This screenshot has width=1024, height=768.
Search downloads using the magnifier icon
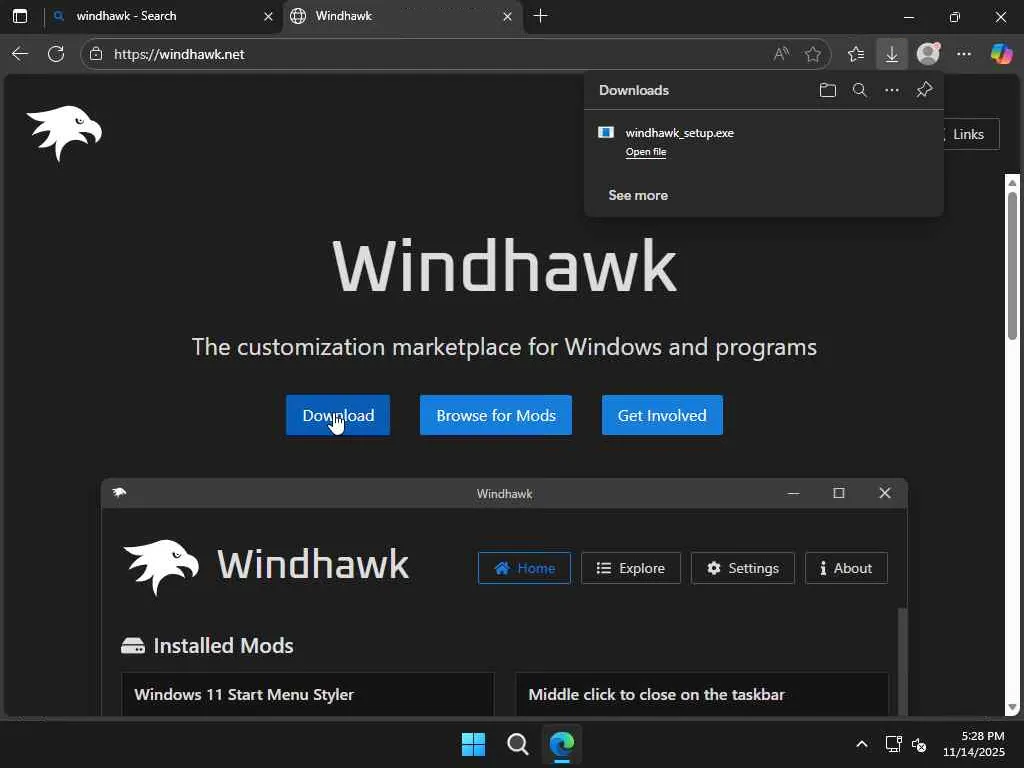[859, 90]
